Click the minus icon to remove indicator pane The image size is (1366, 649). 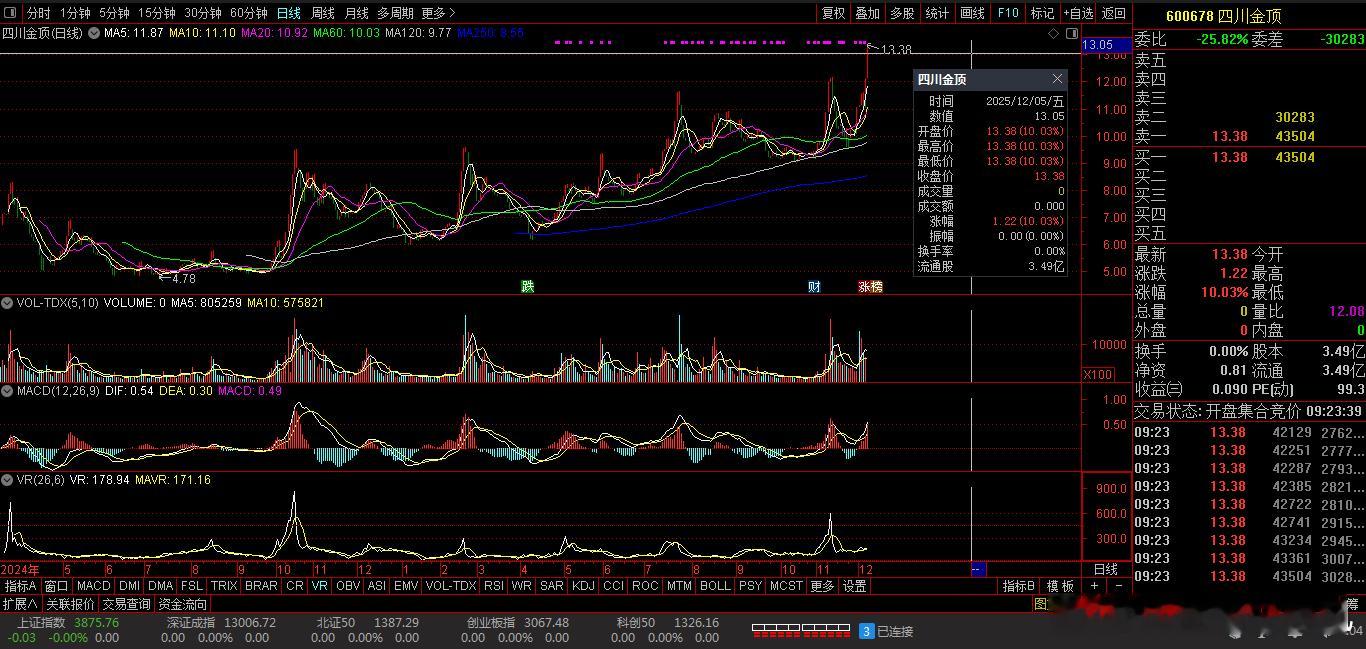point(1118,586)
